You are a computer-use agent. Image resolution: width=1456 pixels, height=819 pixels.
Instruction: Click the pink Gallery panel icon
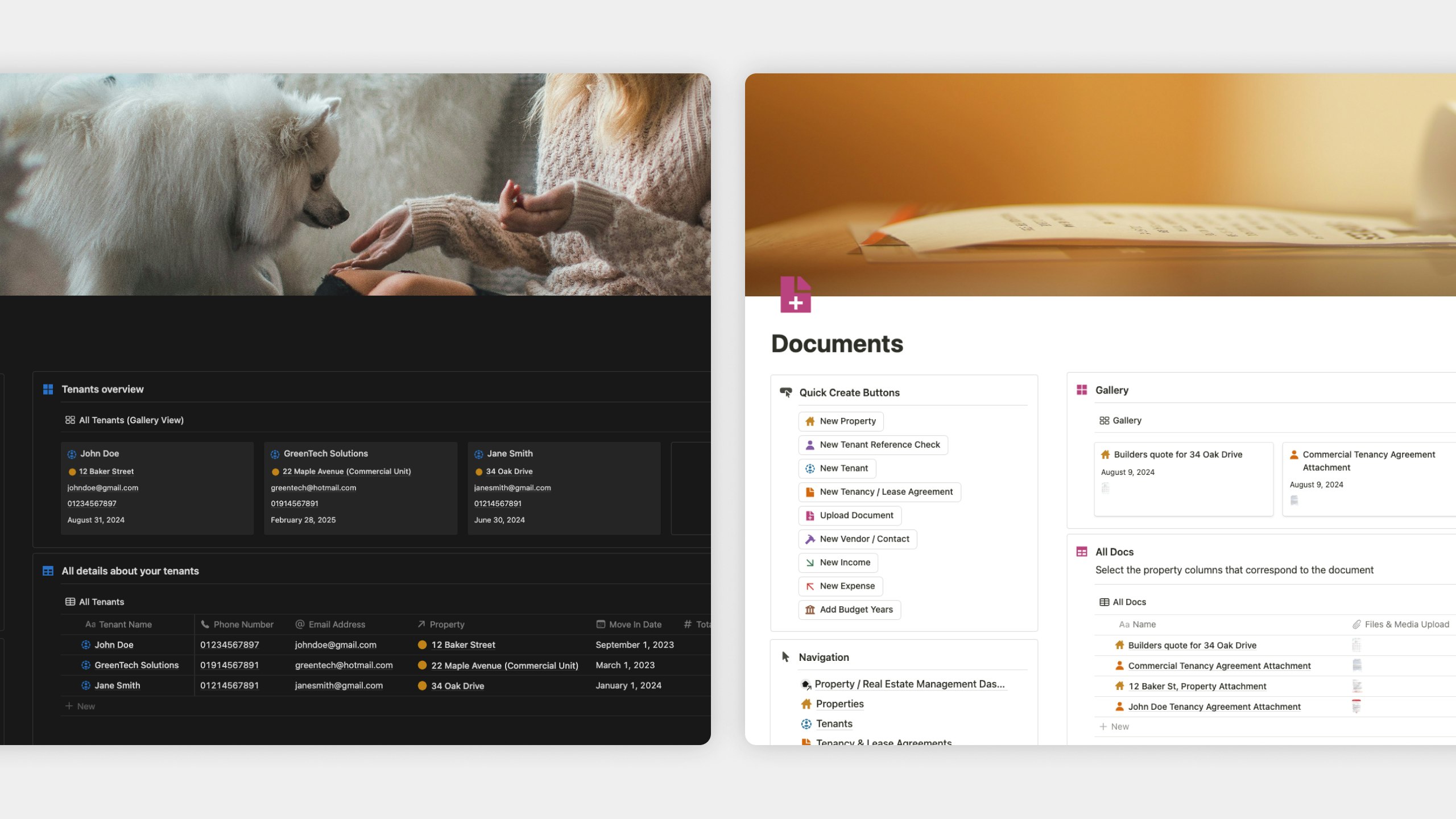pyautogui.click(x=1082, y=390)
